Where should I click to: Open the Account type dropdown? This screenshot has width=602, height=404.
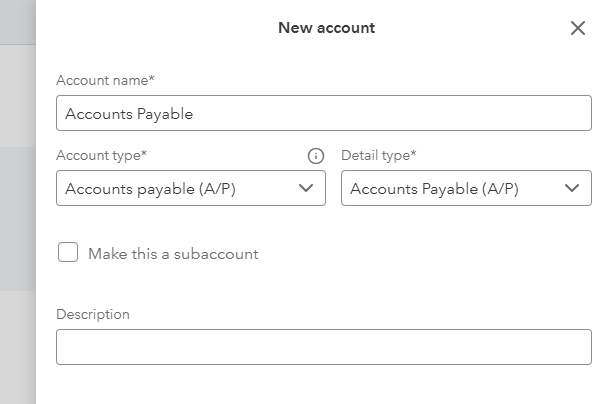point(191,188)
